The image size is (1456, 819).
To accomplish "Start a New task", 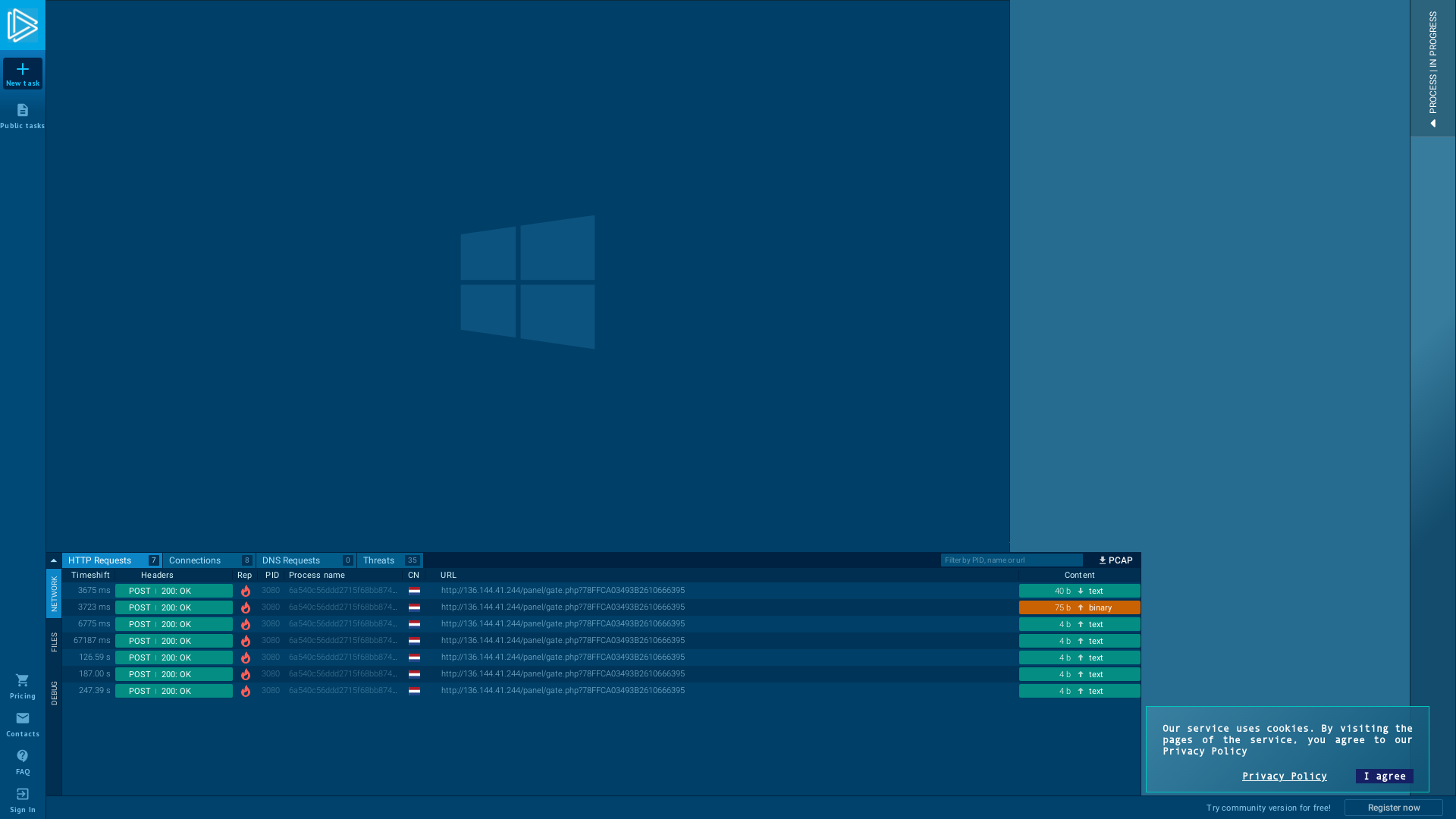I will pos(23,74).
